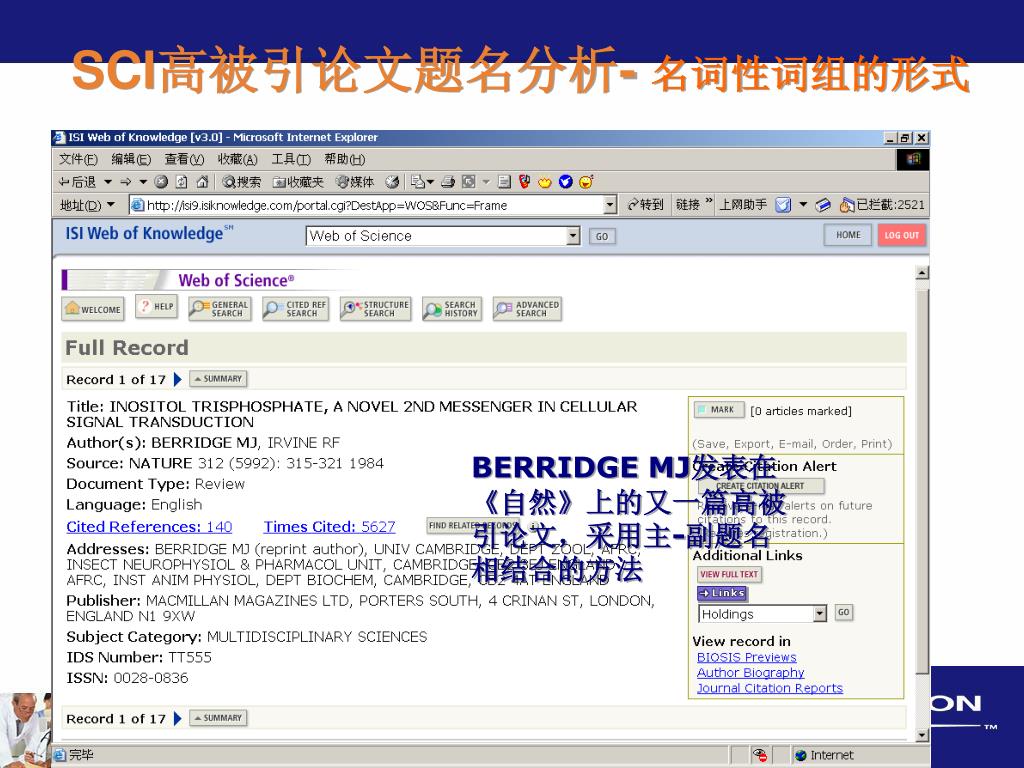Expand the address bar dropdown arrow
The height and width of the screenshot is (768, 1024).
(610, 205)
